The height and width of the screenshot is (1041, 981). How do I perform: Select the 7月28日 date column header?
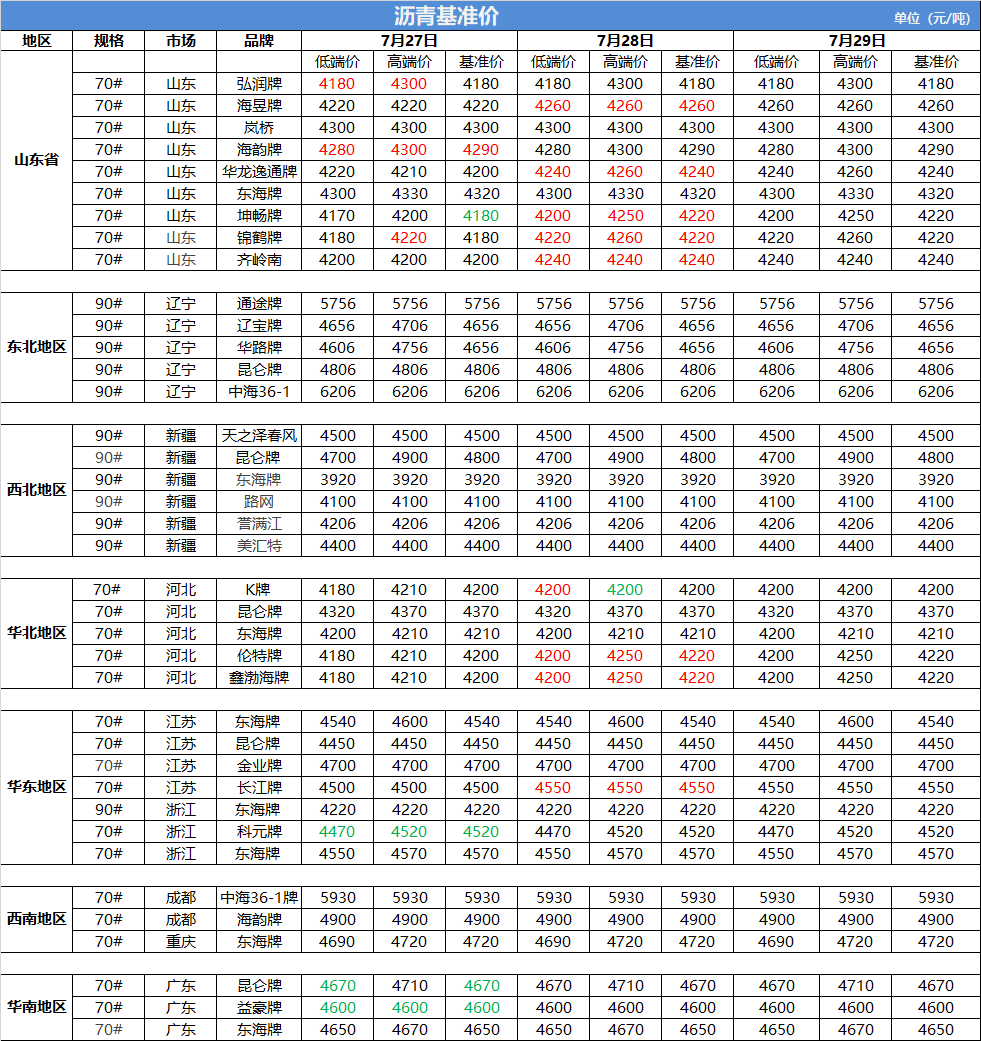[625, 41]
